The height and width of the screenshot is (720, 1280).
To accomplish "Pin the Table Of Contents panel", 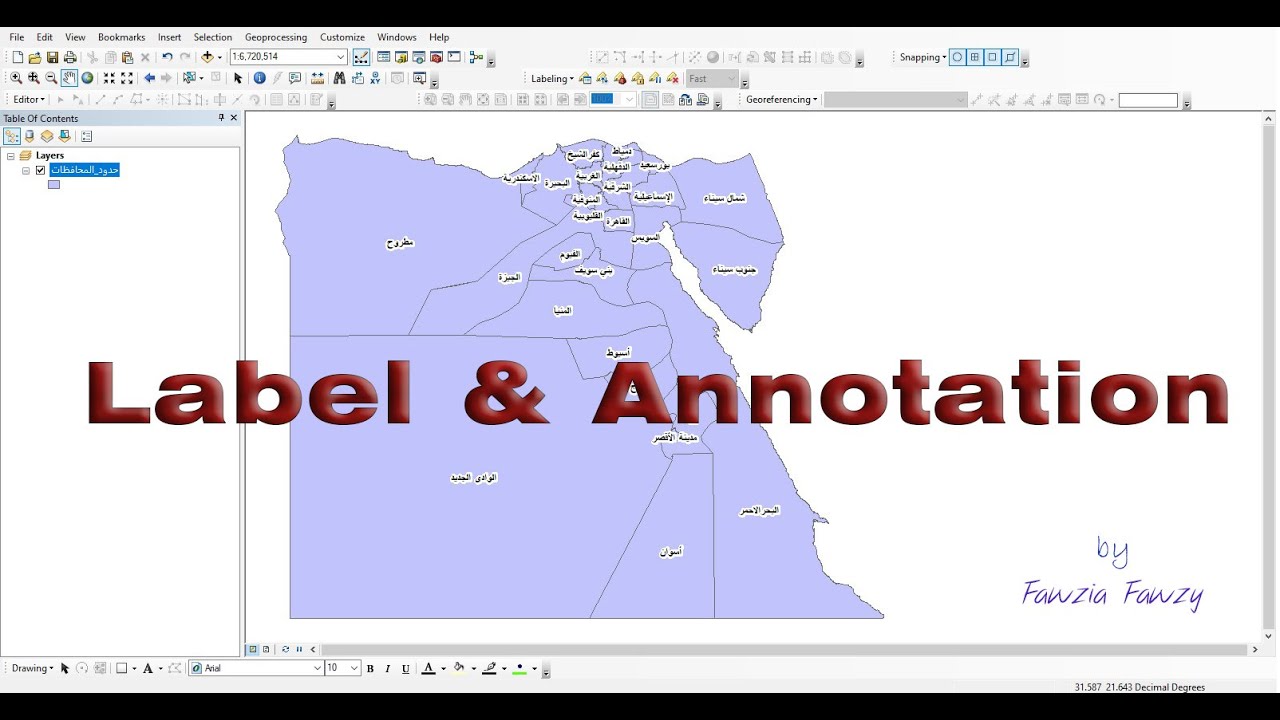I will point(222,118).
